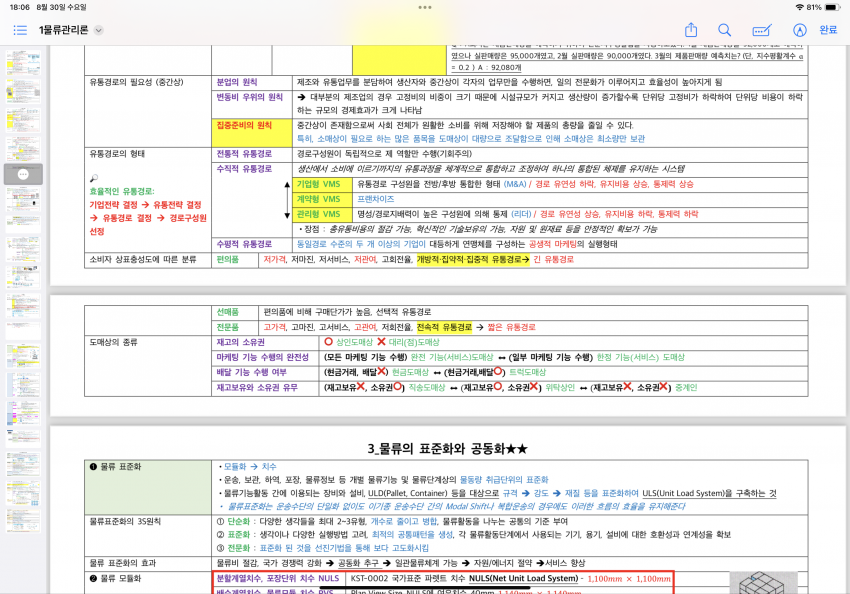Select the green text 효율적인 유통경로:
The height and width of the screenshot is (594, 850).
click(x=122, y=191)
